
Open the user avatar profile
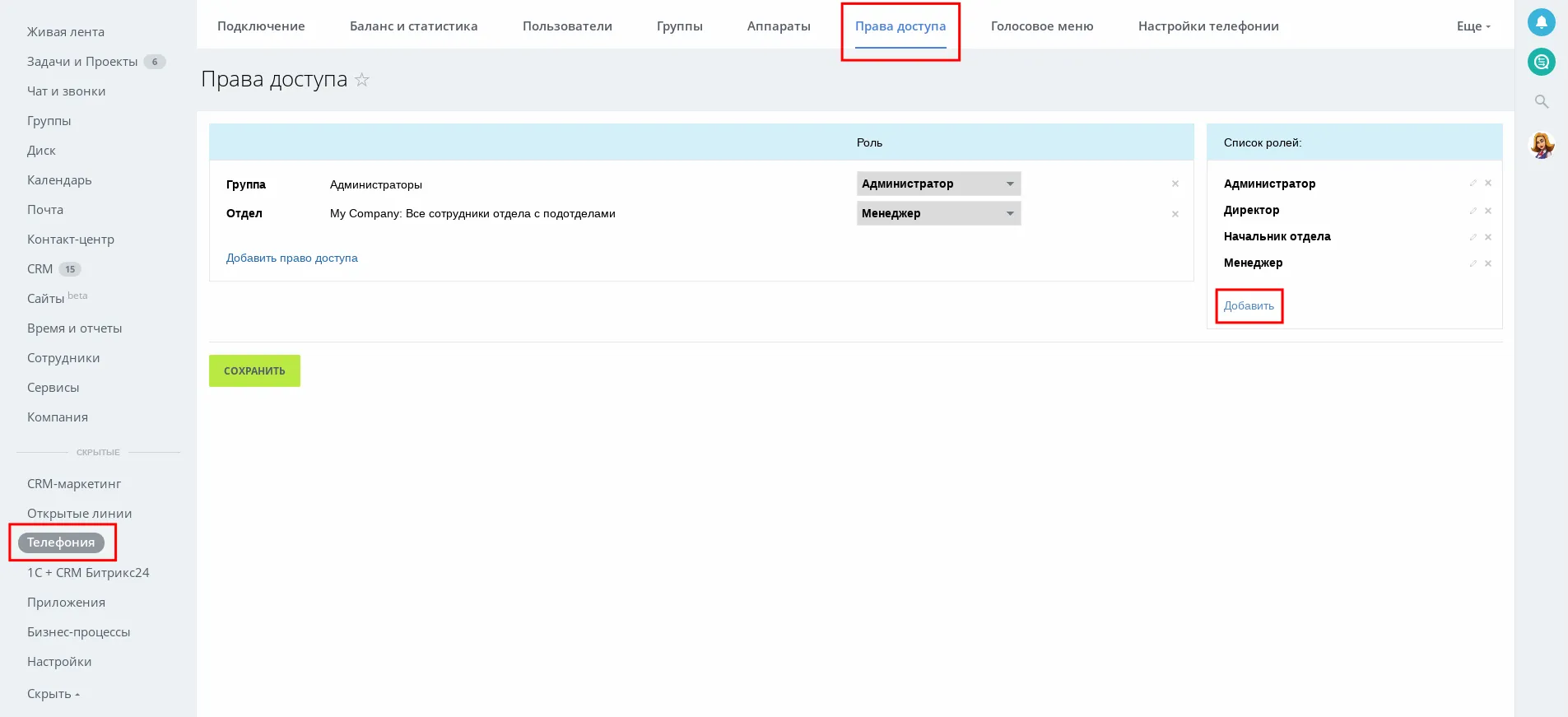click(1541, 146)
